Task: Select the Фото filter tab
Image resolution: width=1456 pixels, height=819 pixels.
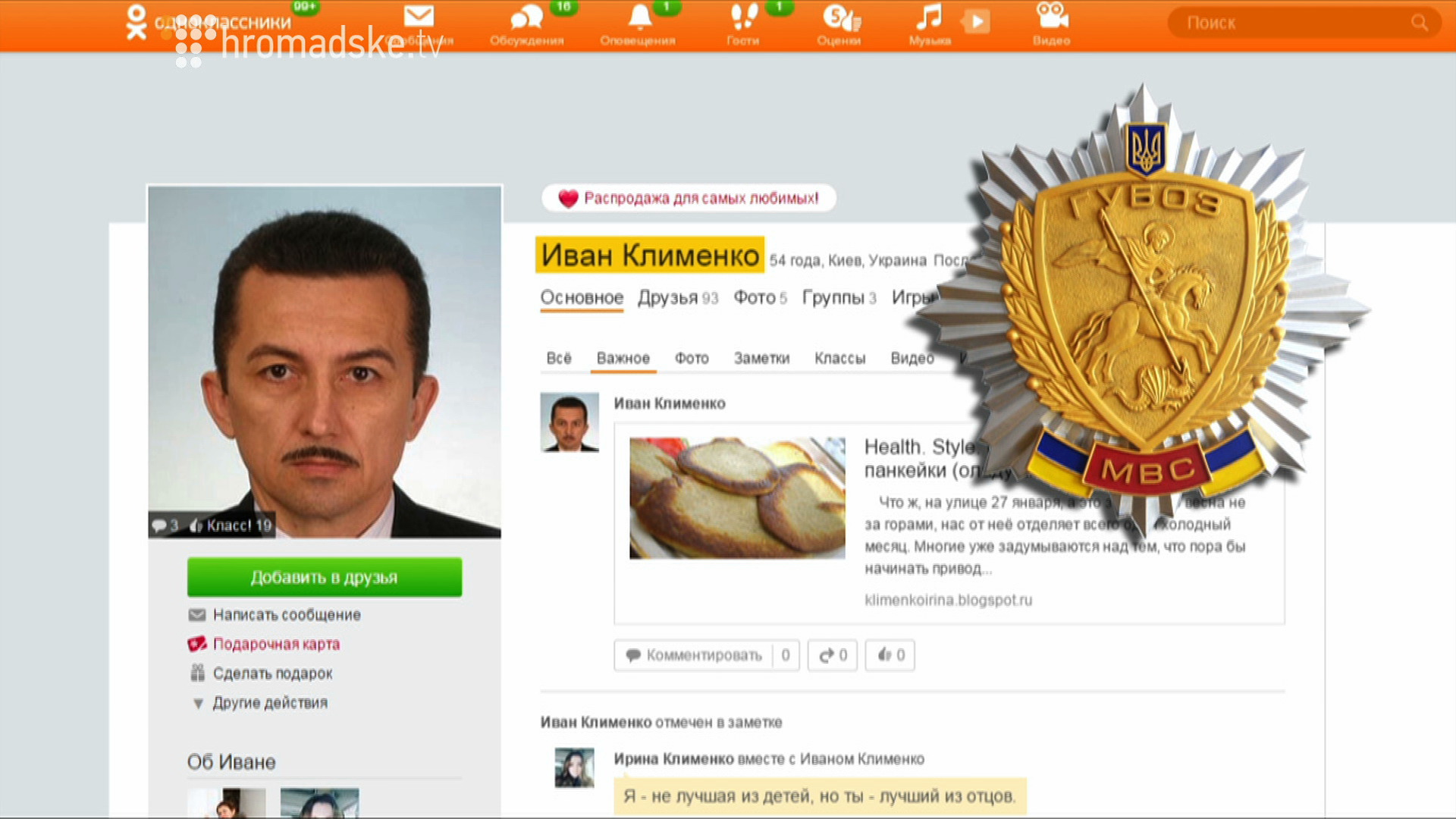Action: coord(692,358)
